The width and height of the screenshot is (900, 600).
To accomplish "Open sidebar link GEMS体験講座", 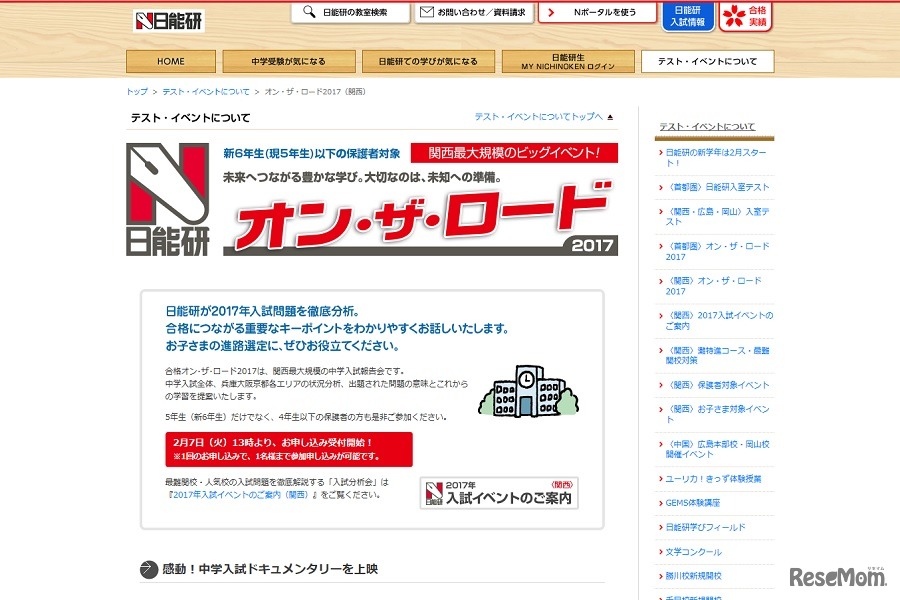I will pyautogui.click(x=692, y=503).
